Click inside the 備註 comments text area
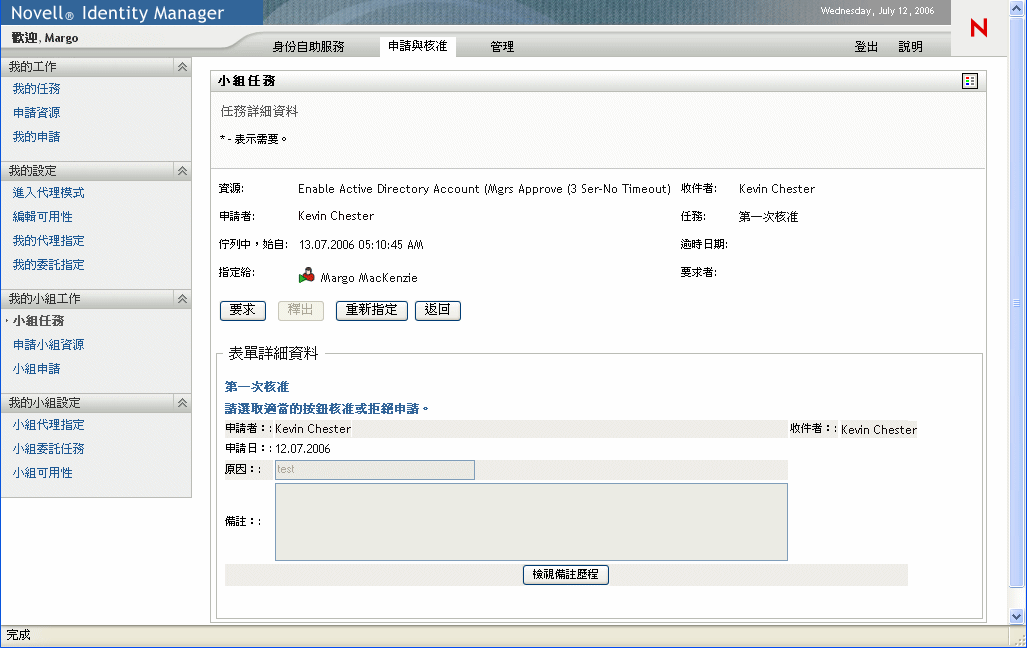Viewport: 1027px width, 648px height. [x=531, y=522]
